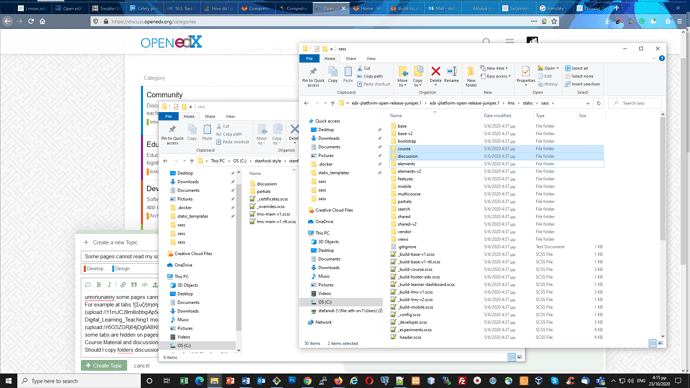Switch to the View ribbon tab
The image size is (690, 388).
tap(371, 59)
